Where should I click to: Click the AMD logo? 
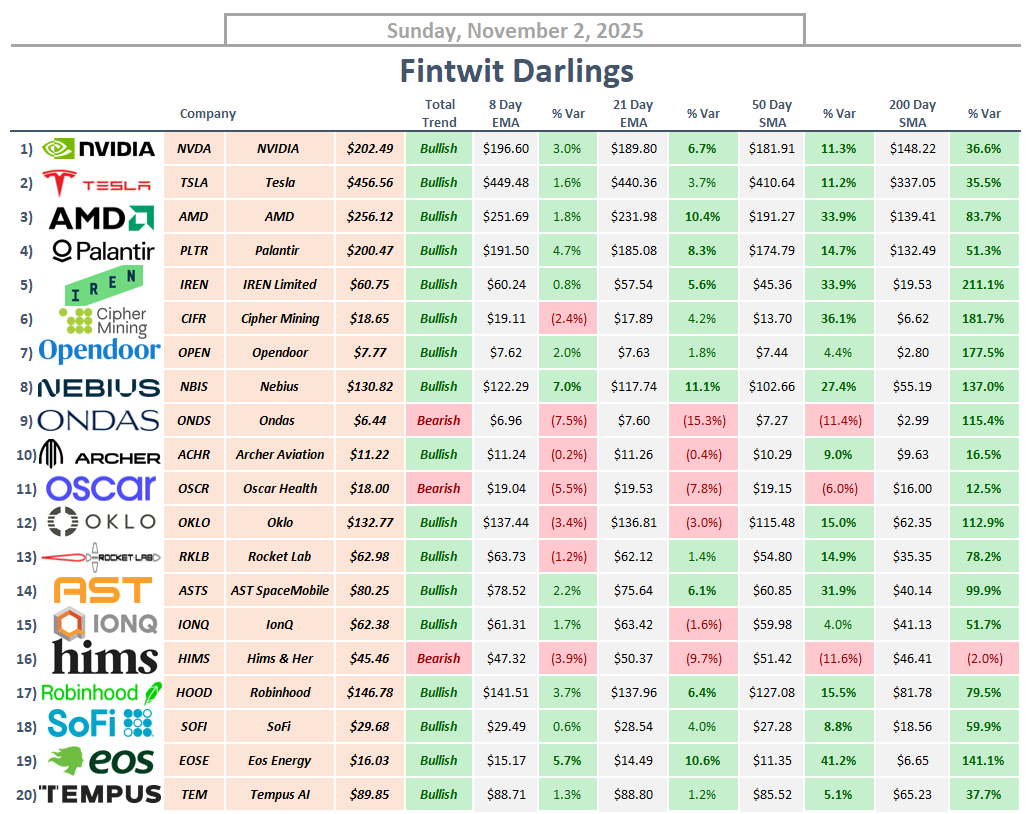101,218
